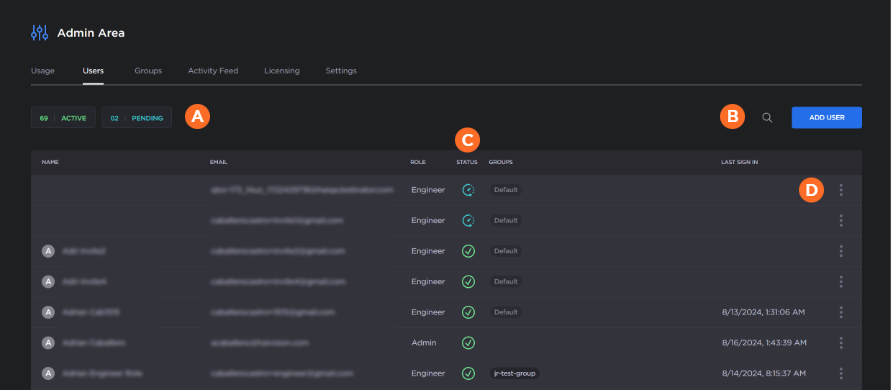891x390 pixels.
Task: Click the avatar icon in the jr-test-group row
Action: coord(48,374)
